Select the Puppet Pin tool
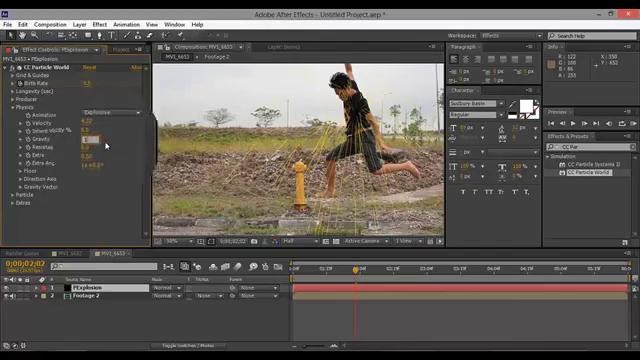Screen dimensions: 640x360 180,36
